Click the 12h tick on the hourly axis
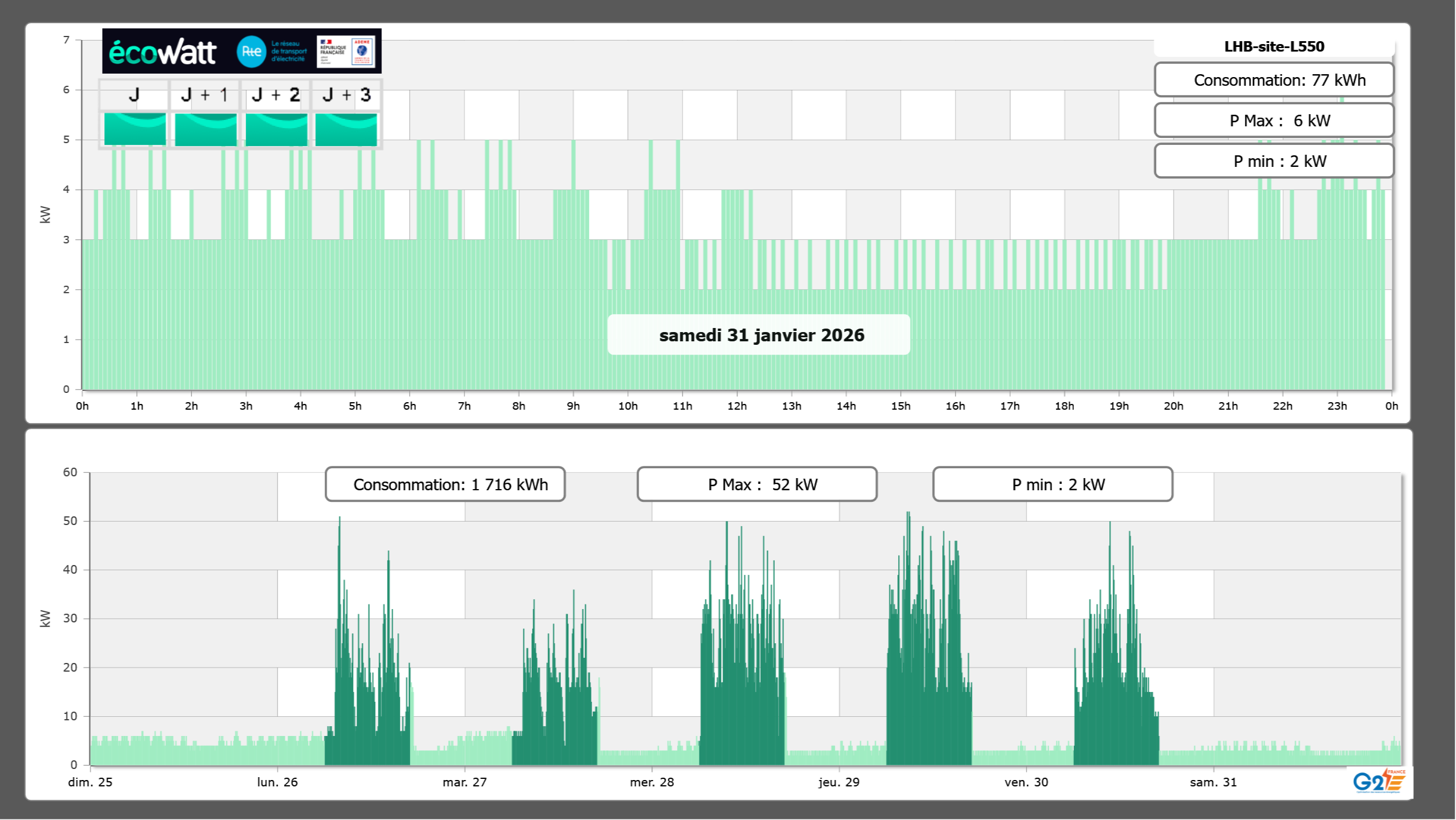 pyautogui.click(x=736, y=406)
